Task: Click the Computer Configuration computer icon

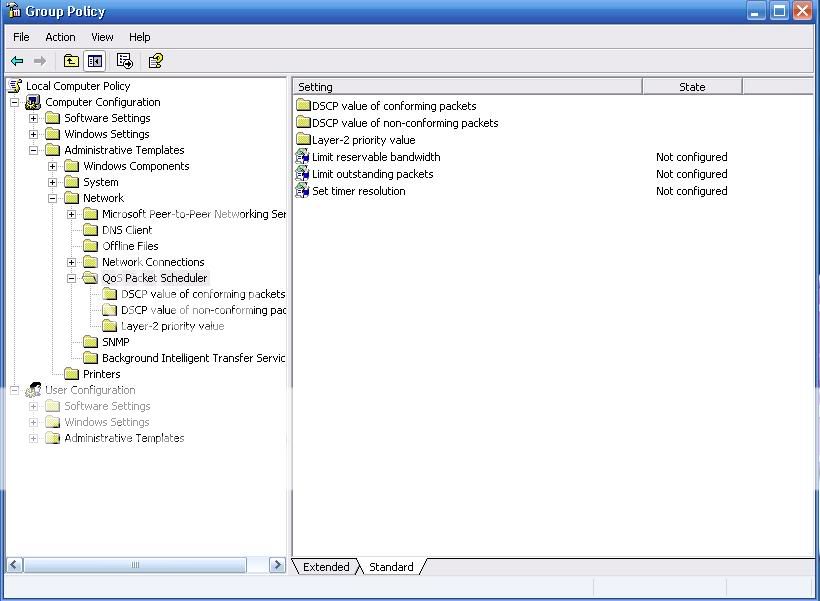Action: (x=33, y=102)
